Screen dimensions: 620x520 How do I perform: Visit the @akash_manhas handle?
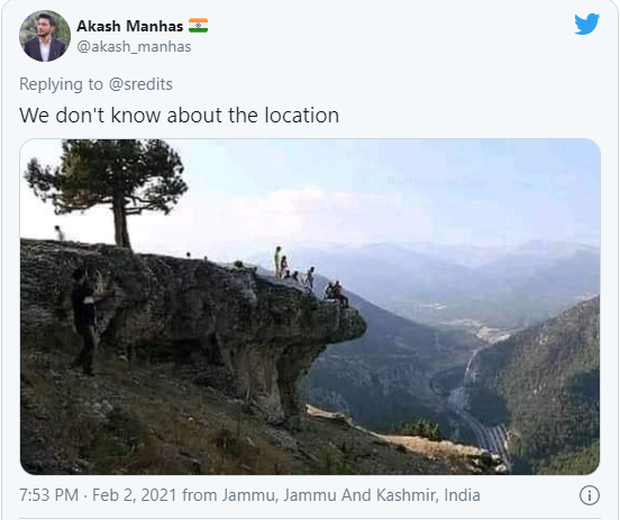pos(134,47)
